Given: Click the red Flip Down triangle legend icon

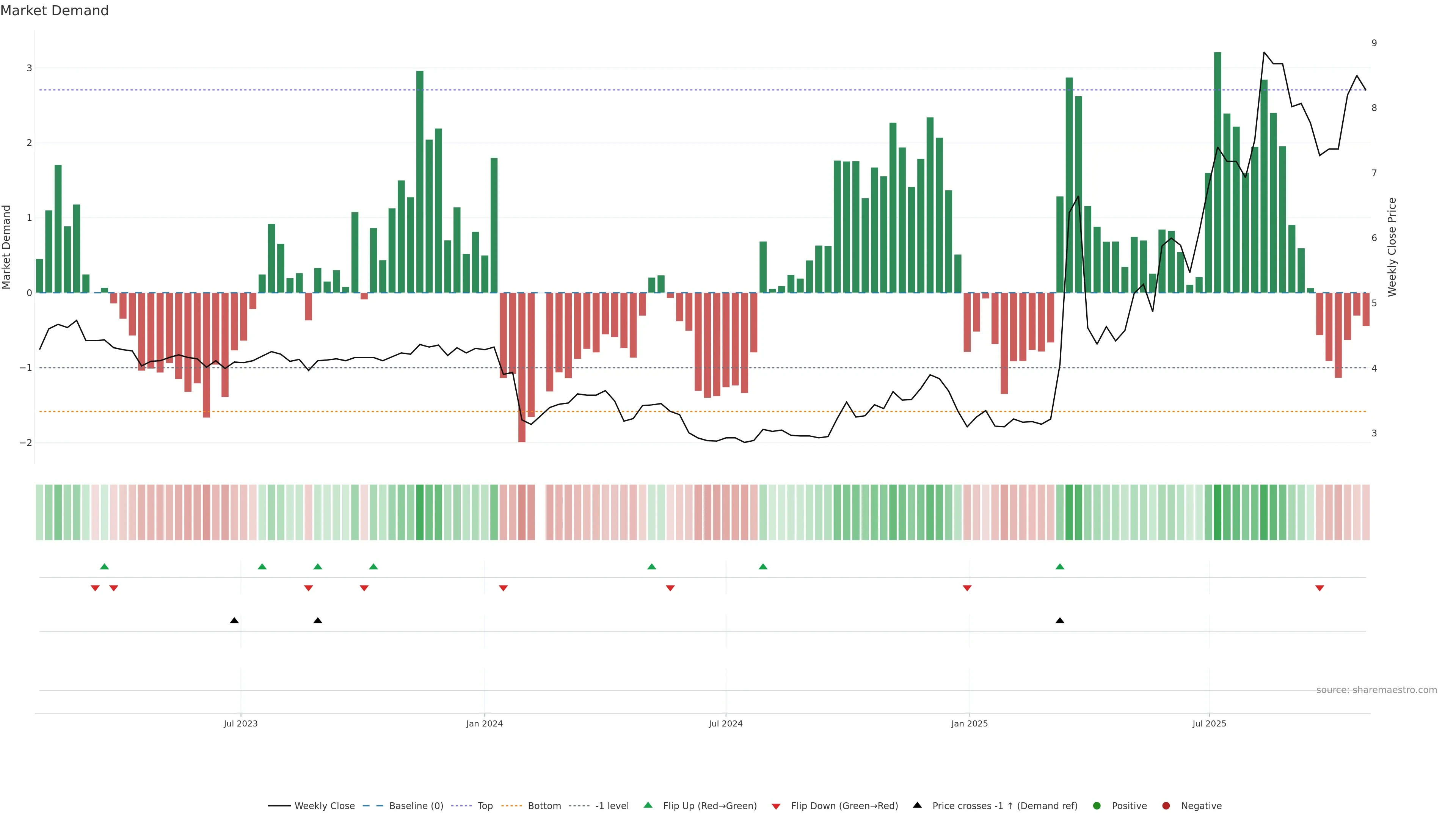Looking at the screenshot, I should [775, 806].
